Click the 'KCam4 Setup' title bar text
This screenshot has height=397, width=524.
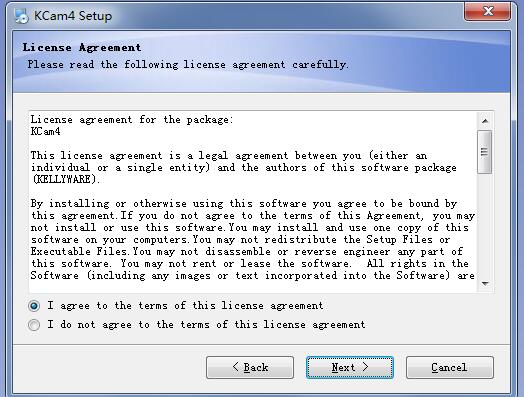(73, 16)
